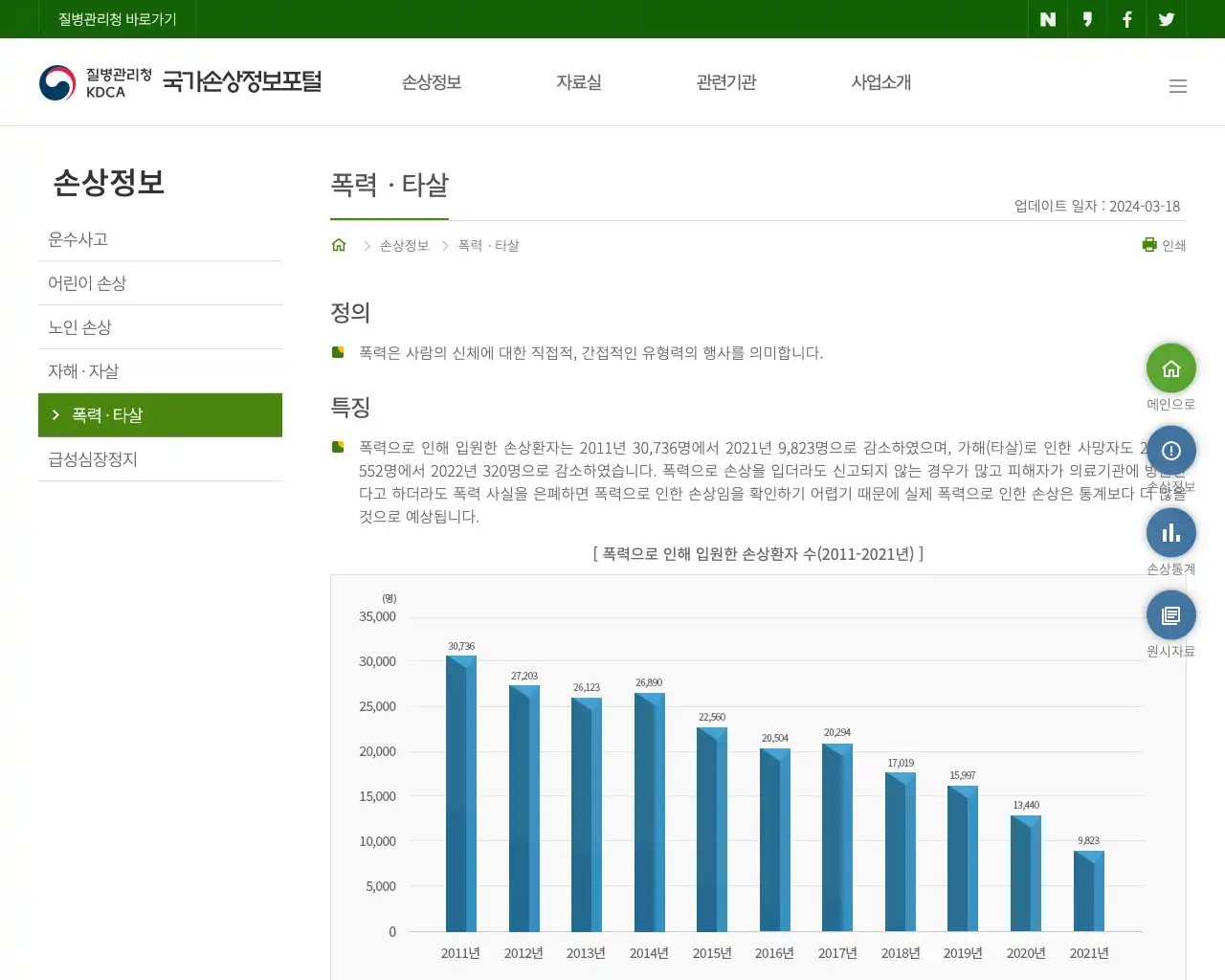1225x980 pixels.
Task: Click the 질병관리청 바로가기 link
Action: tap(118, 19)
